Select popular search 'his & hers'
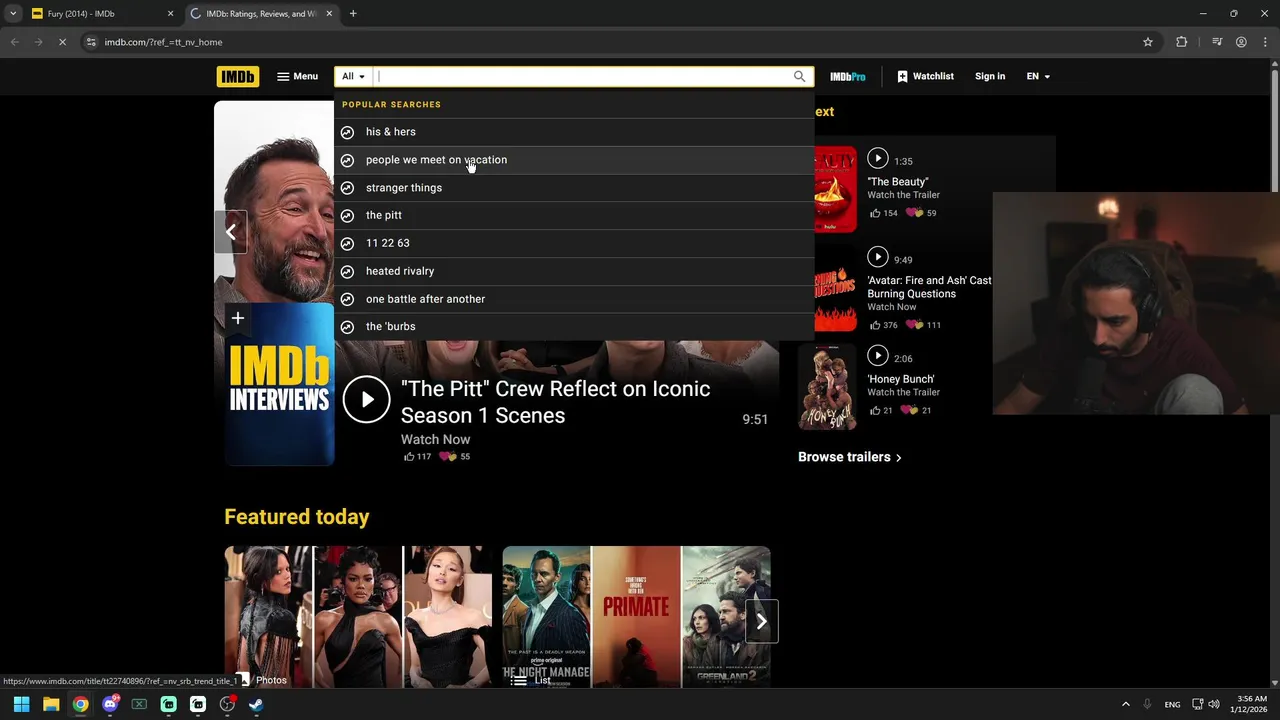 point(574,132)
